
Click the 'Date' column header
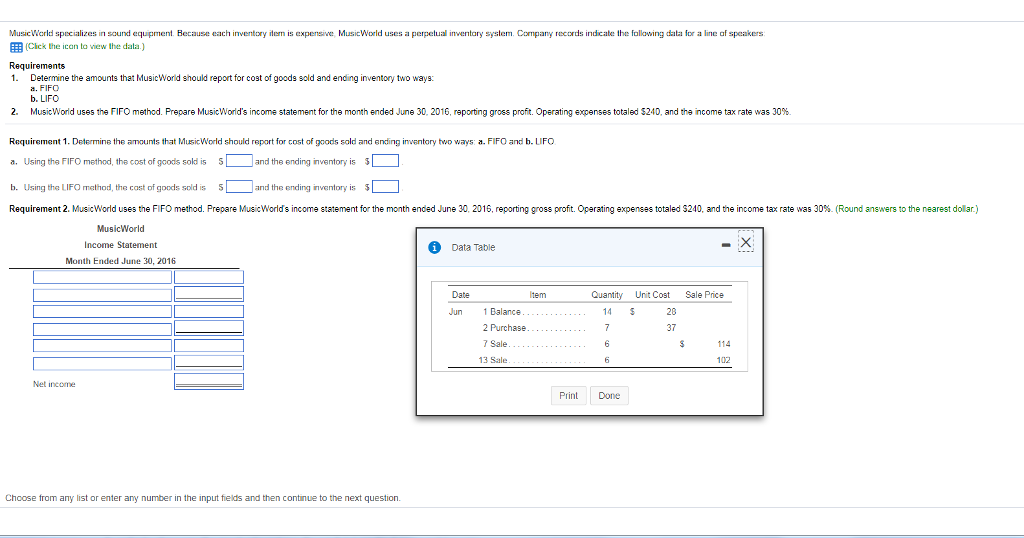click(460, 295)
